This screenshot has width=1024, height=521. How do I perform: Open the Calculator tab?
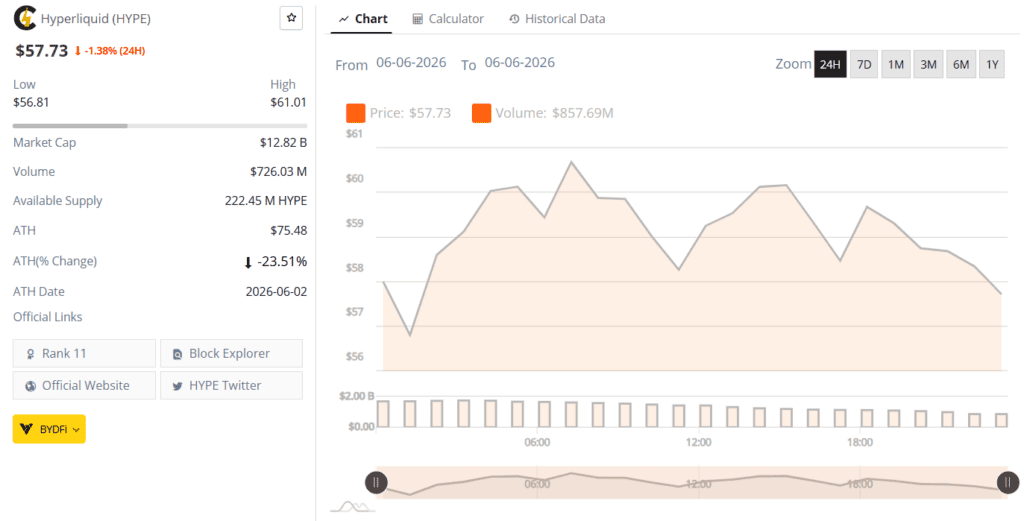pos(448,19)
